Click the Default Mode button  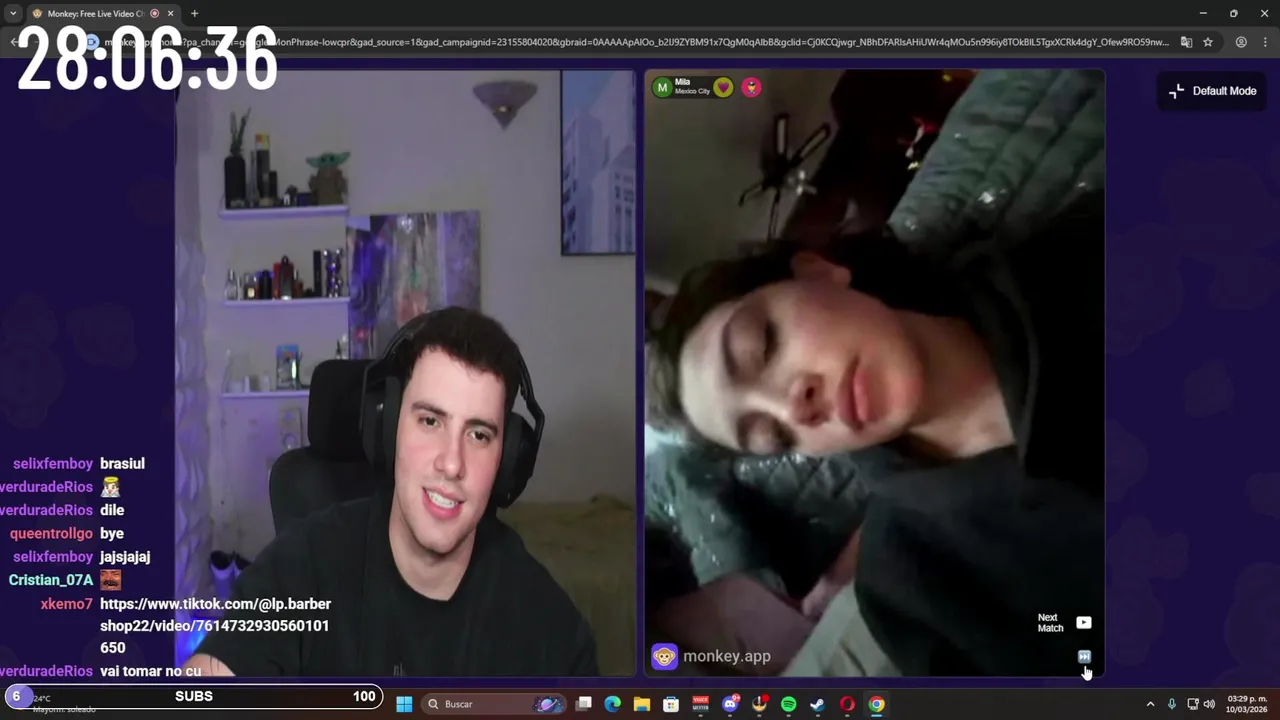point(1213,91)
